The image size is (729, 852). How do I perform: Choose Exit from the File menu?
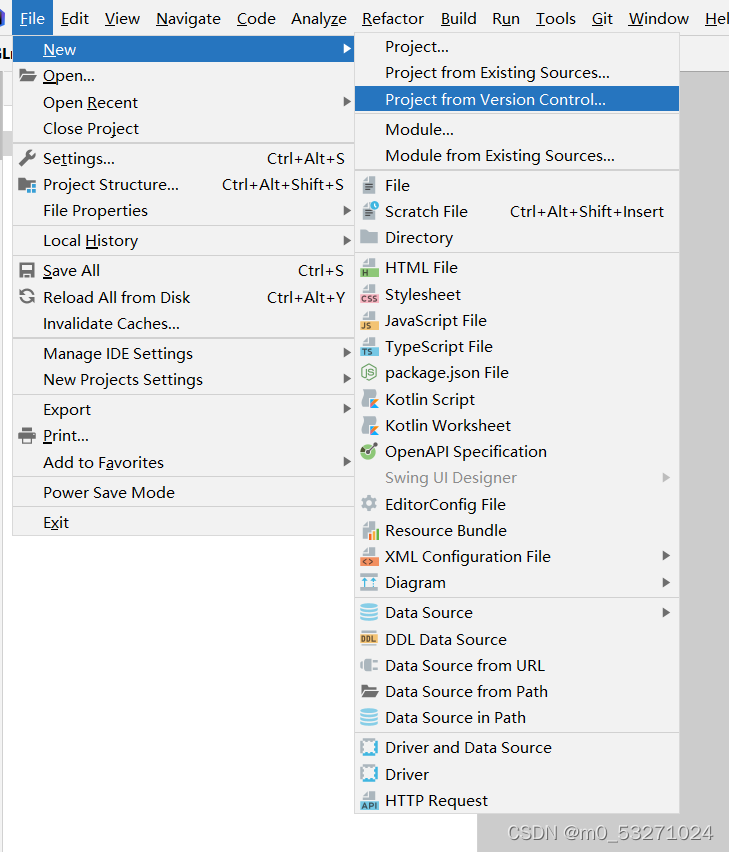pyautogui.click(x=183, y=522)
